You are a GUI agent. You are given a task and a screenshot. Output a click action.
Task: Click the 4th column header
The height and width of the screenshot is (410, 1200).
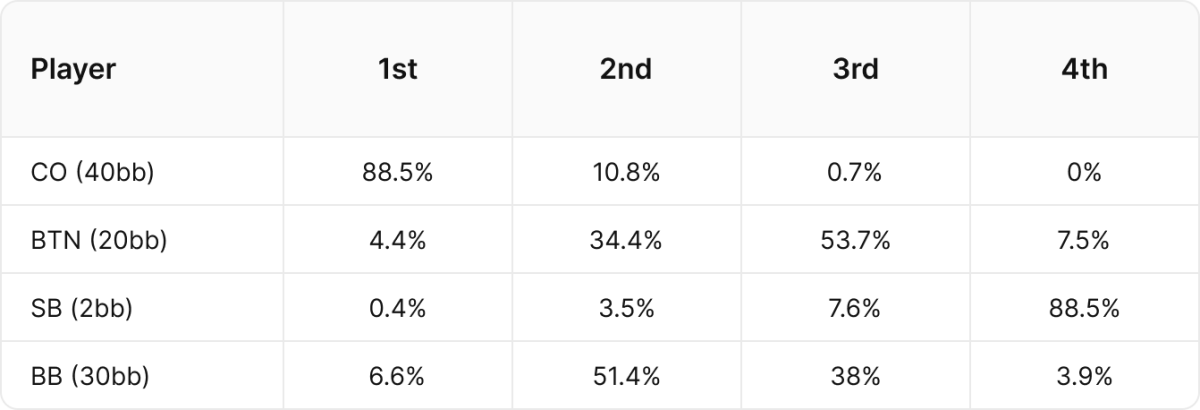(x=1084, y=69)
